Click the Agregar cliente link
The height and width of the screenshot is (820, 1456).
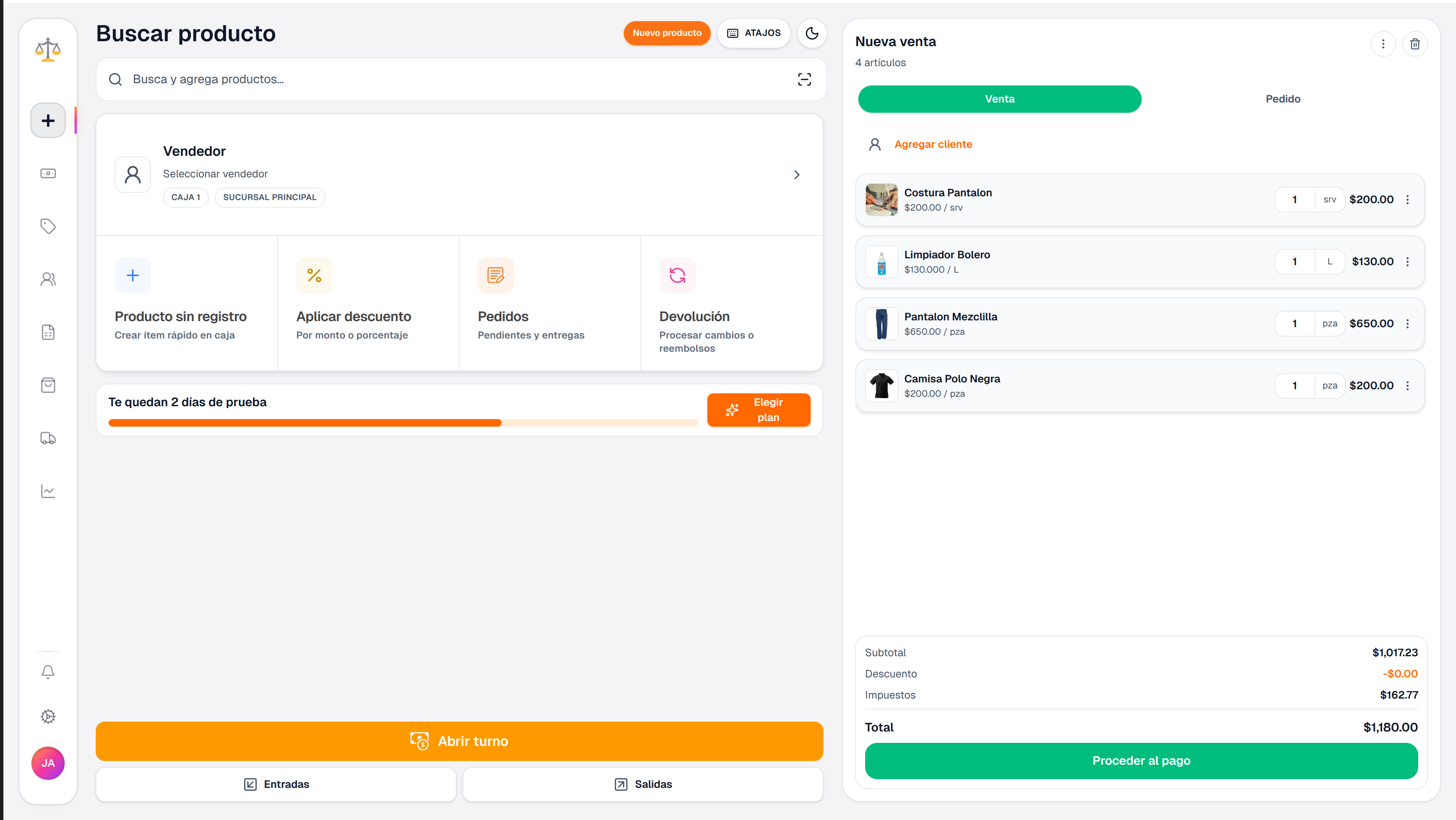pos(932,144)
